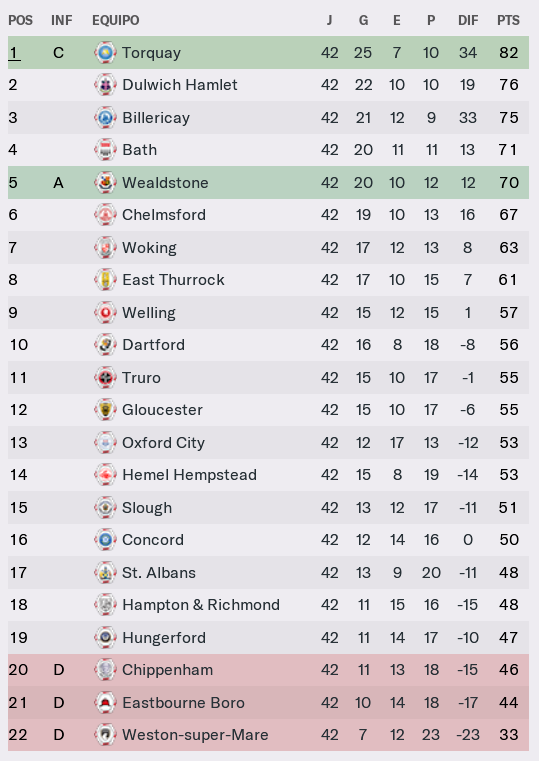Open the Oxford City team link
Viewport: 539px width, 761px height.
click(163, 443)
